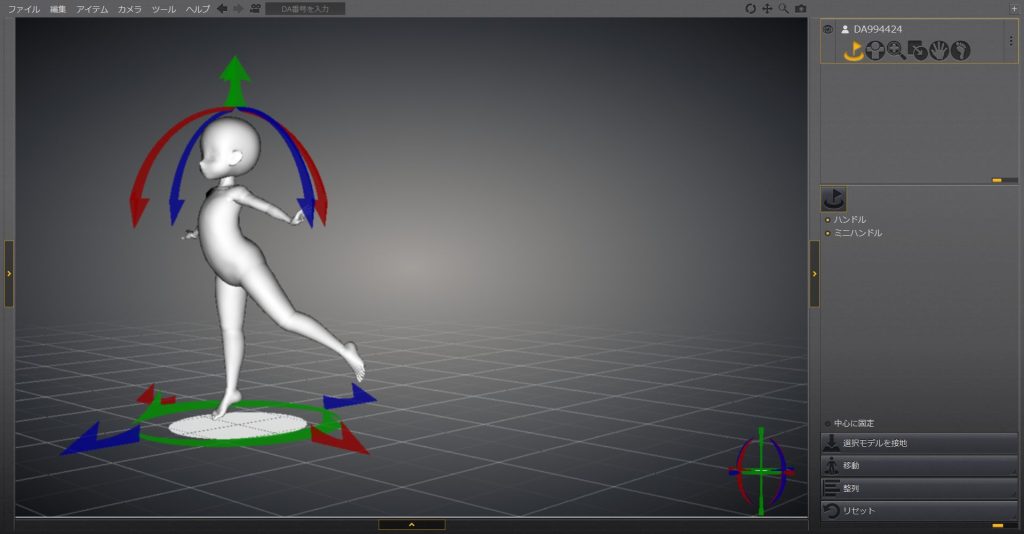Open the ファイル menu
Image resolution: width=1024 pixels, height=534 pixels.
[24, 9]
